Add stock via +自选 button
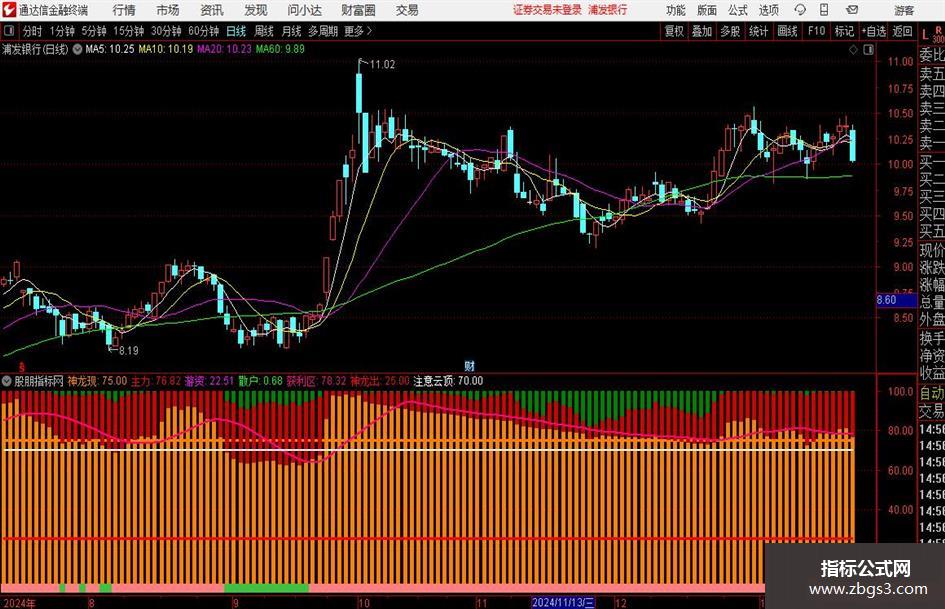Image resolution: width=945 pixels, height=609 pixels. 873,31
